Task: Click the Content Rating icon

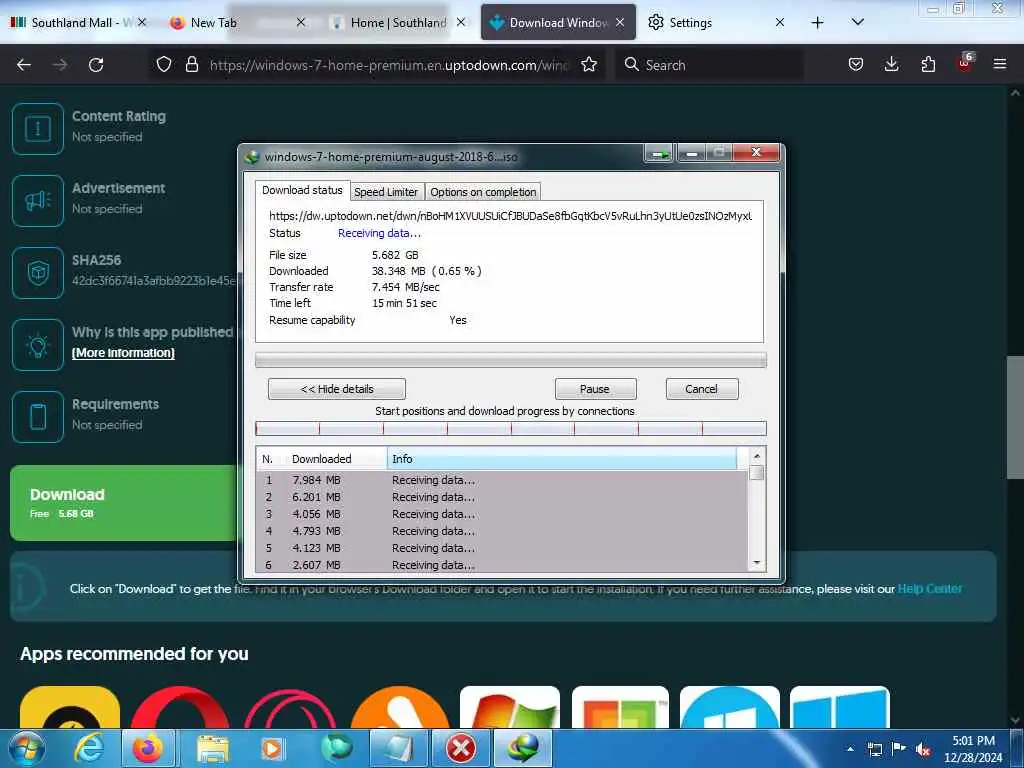Action: pos(38,128)
